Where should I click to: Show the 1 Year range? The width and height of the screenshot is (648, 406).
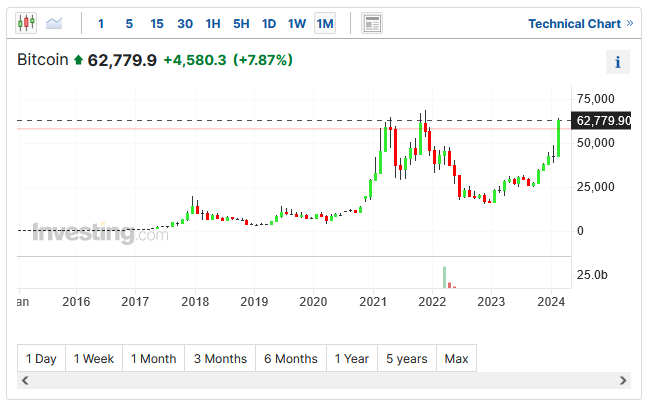[x=352, y=358]
